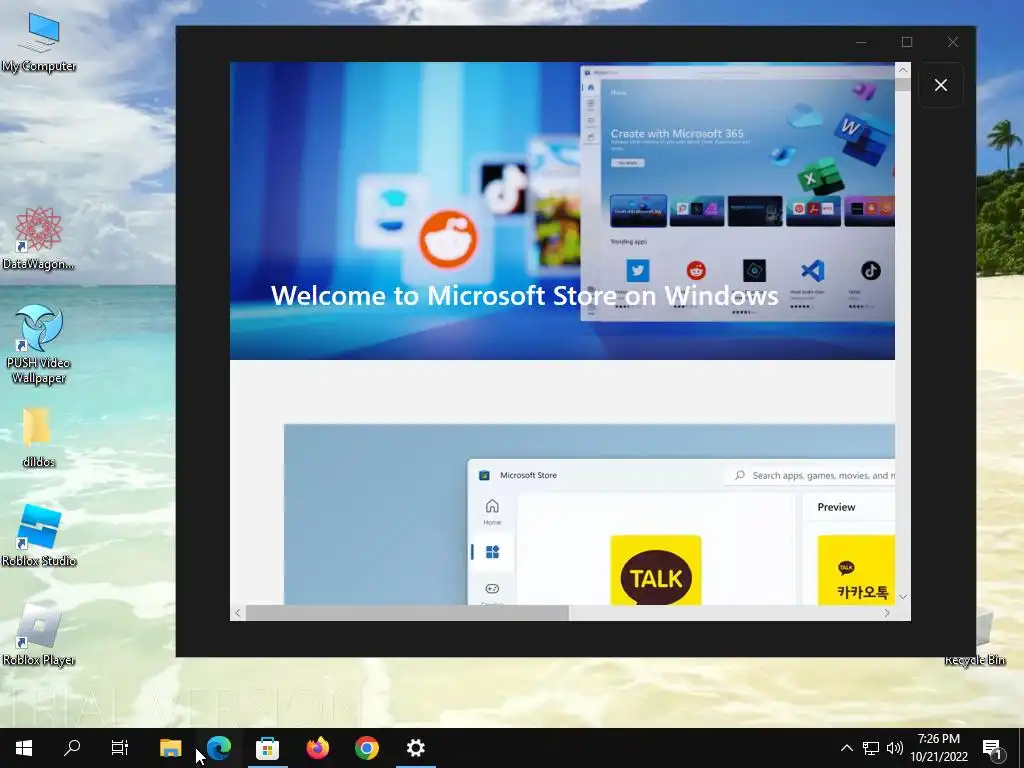1024x768 pixels.
Task: Launch PUSH Video Wallpaper shortcut
Action: click(39, 345)
